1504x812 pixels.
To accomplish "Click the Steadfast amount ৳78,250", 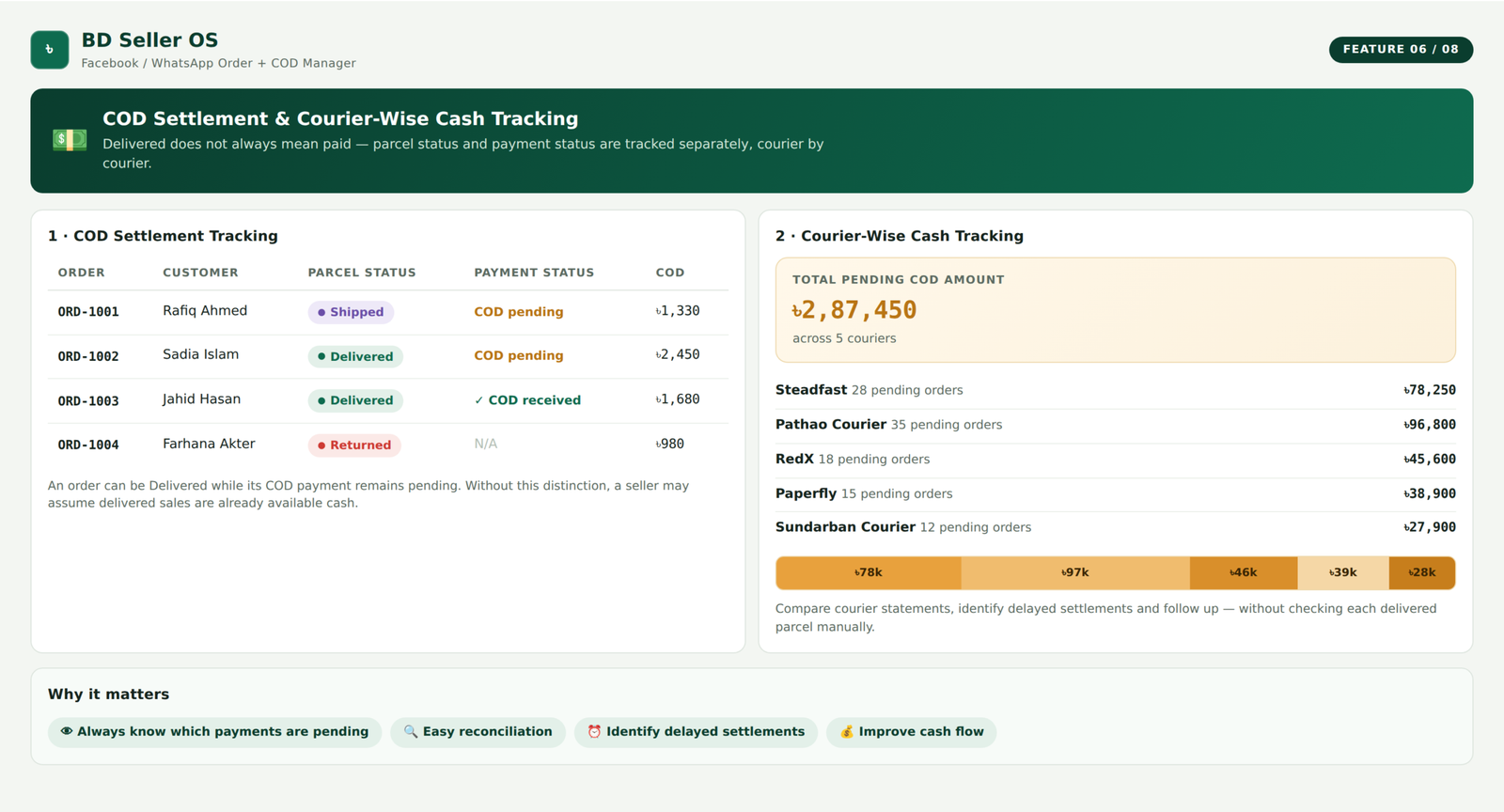I will pos(1430,390).
